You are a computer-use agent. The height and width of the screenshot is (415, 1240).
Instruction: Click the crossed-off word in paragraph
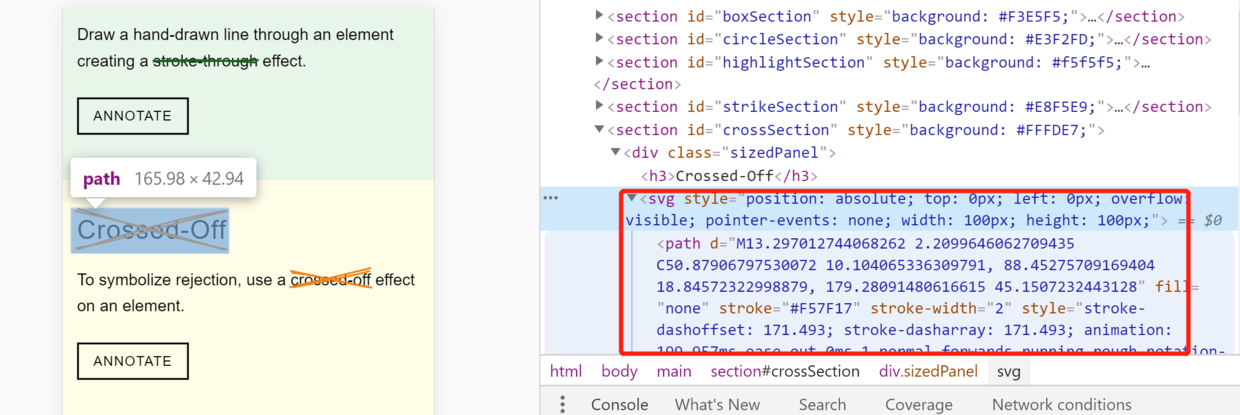point(330,280)
